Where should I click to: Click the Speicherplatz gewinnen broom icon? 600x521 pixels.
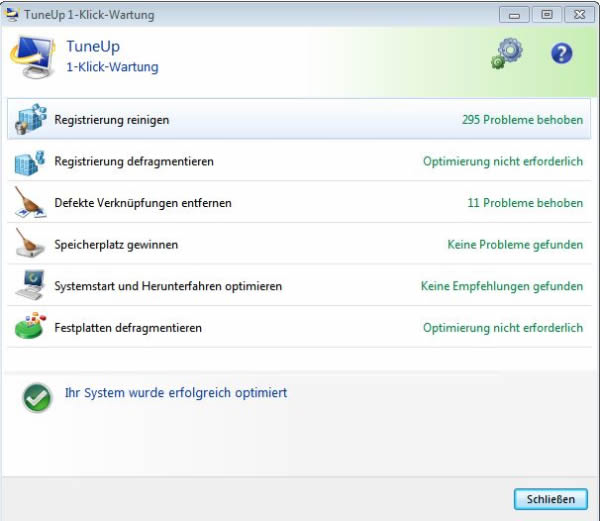coord(29,243)
